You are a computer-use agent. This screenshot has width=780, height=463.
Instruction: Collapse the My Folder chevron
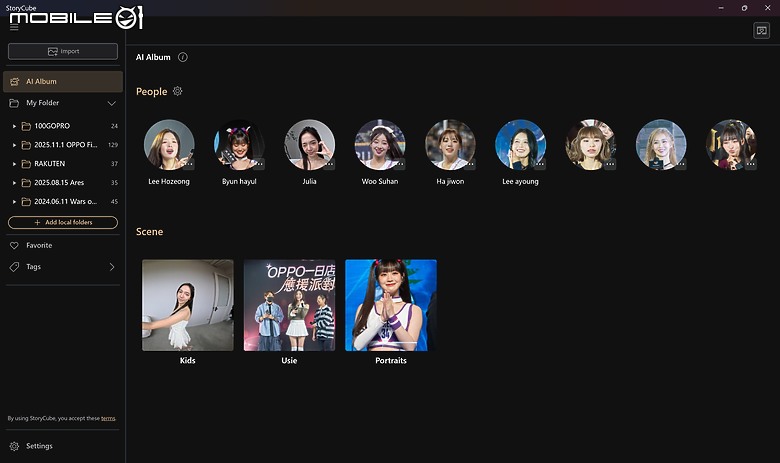click(x=111, y=103)
